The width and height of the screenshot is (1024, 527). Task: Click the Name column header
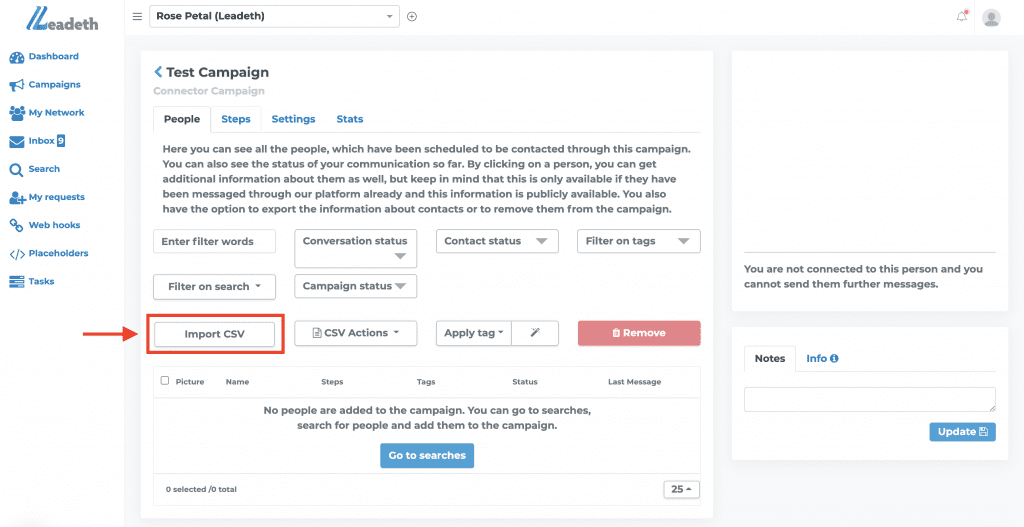237,382
